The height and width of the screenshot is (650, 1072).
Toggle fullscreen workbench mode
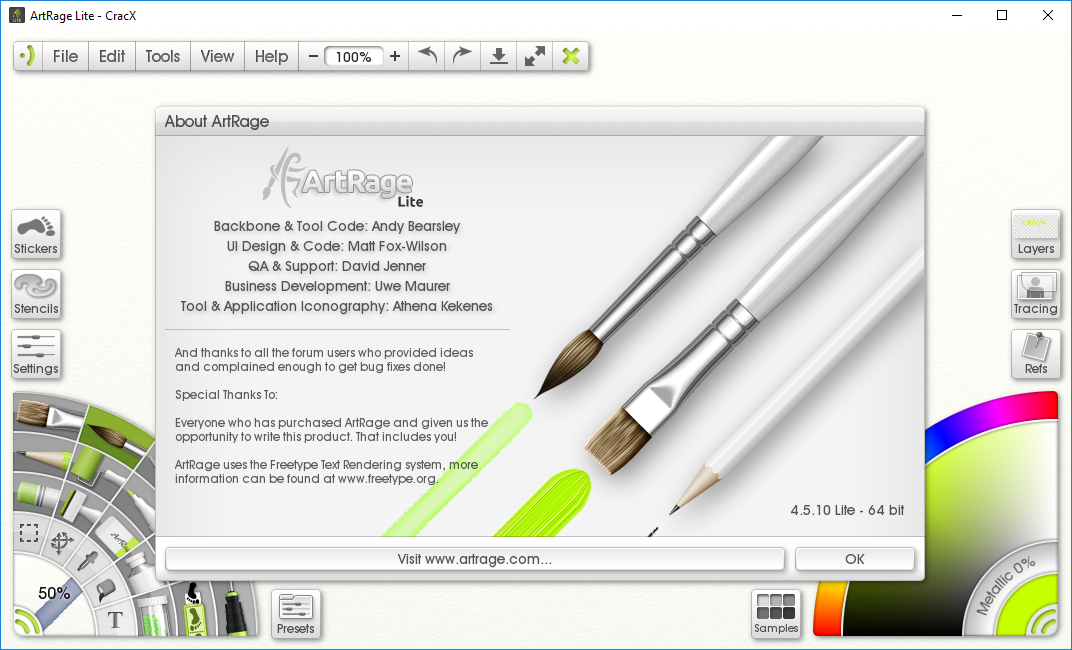pos(535,56)
